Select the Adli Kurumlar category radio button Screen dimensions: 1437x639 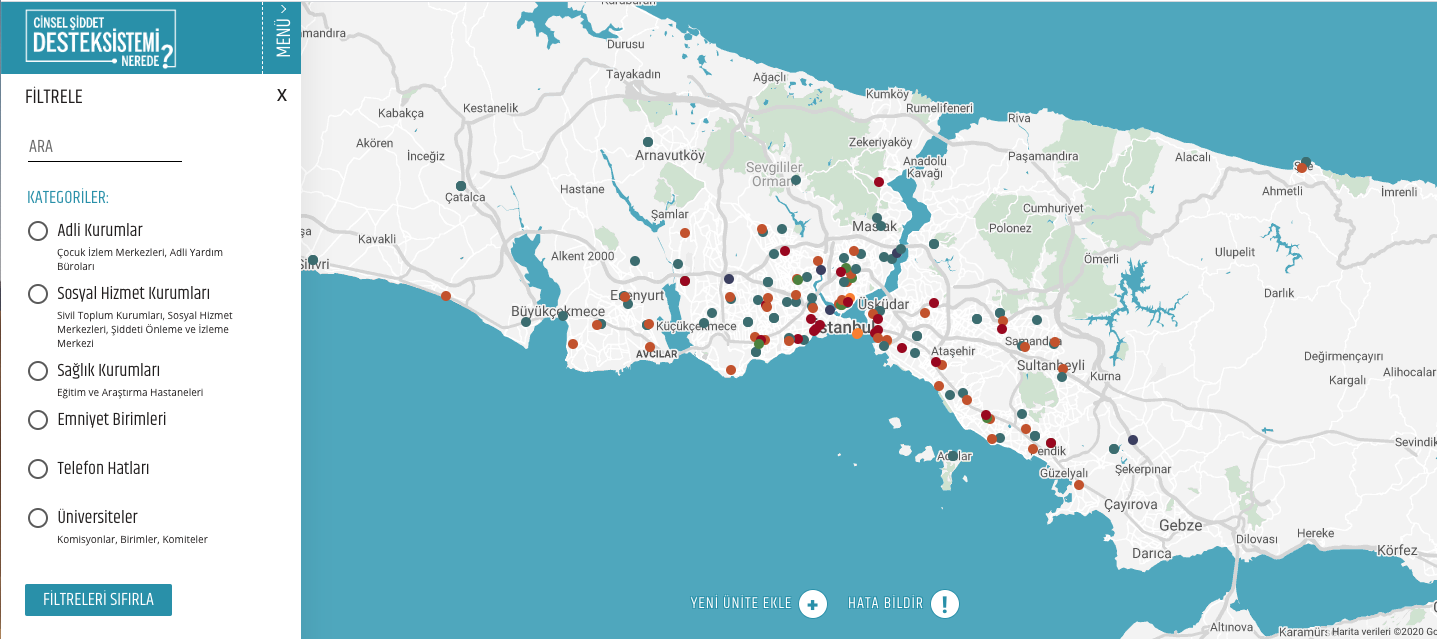tap(38, 231)
